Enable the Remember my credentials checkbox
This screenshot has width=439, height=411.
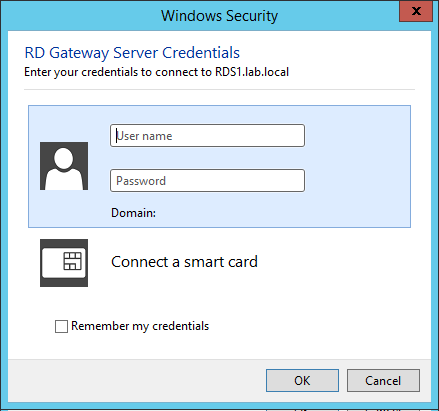61,326
